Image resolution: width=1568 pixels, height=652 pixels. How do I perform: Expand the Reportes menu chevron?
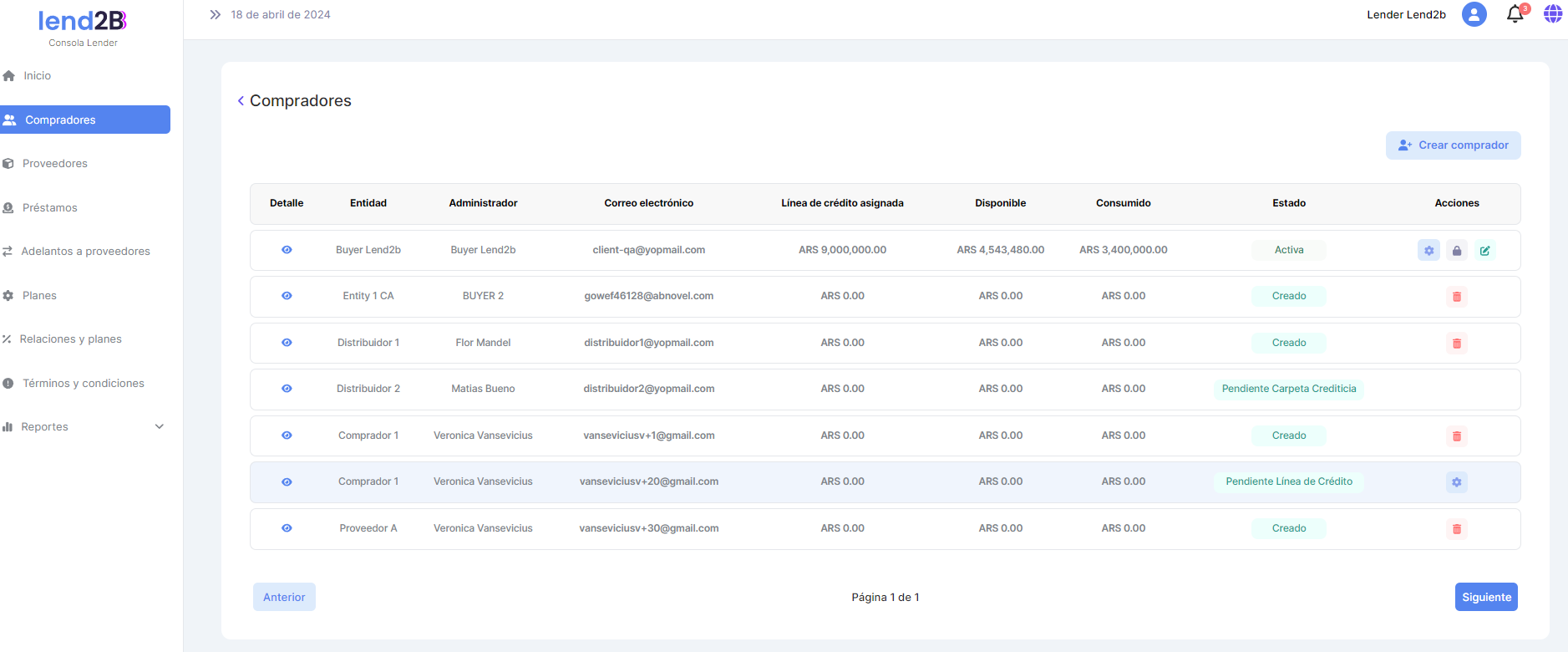pyautogui.click(x=160, y=426)
